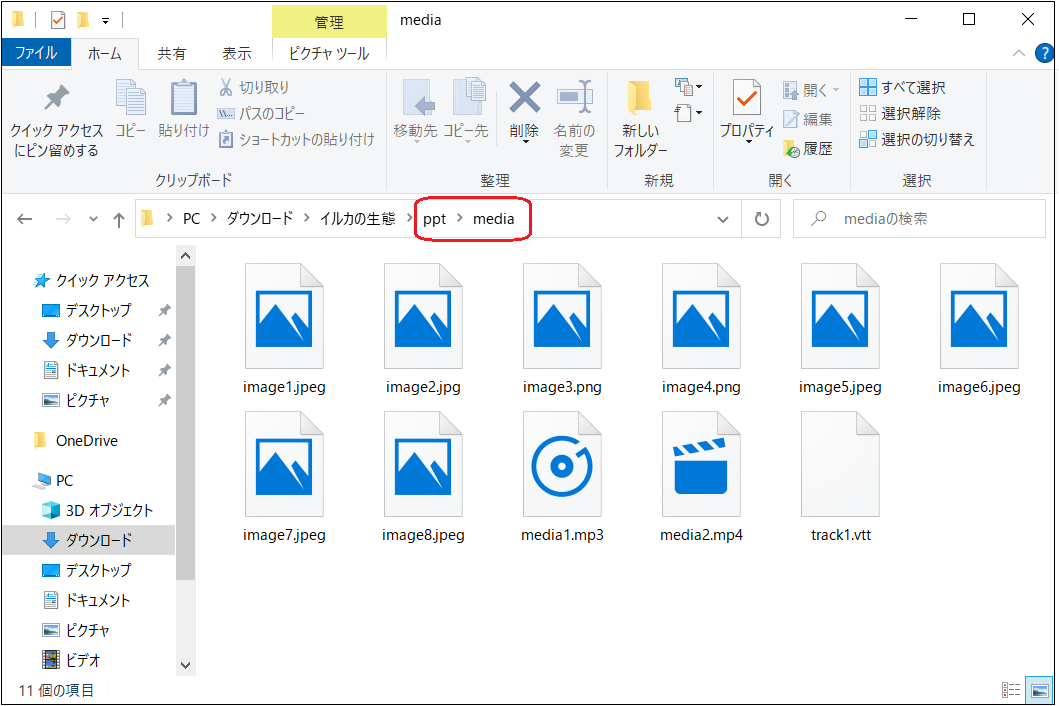
Task: Switch to large icons view button
Action: pos(1040,690)
